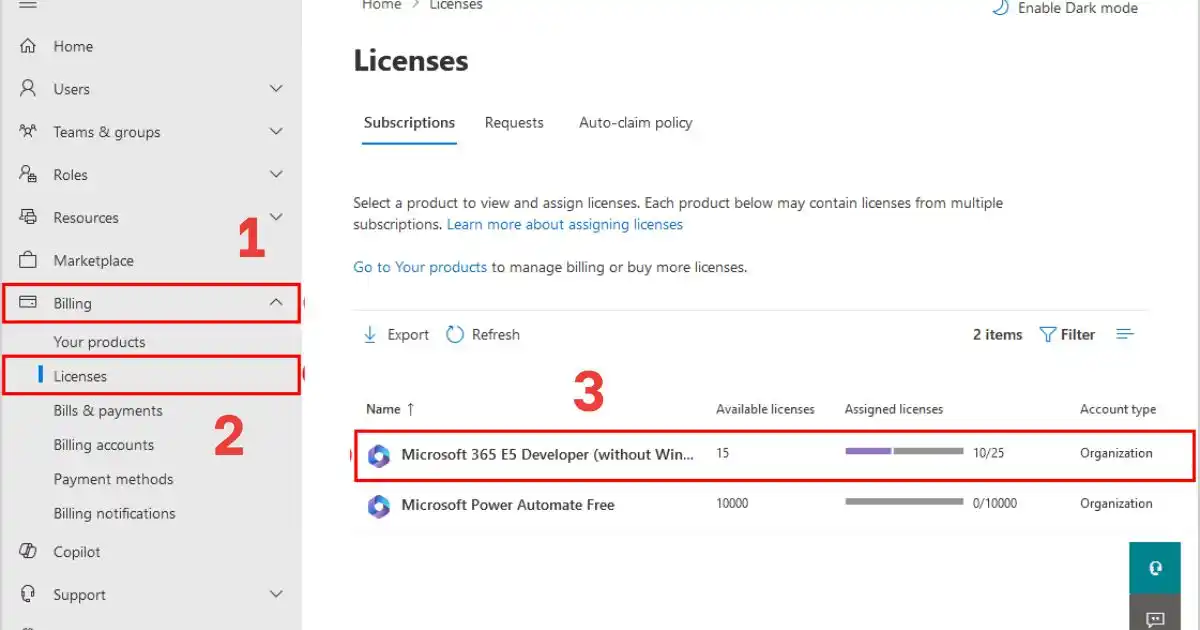Click the Marketplace bag icon

(28, 260)
